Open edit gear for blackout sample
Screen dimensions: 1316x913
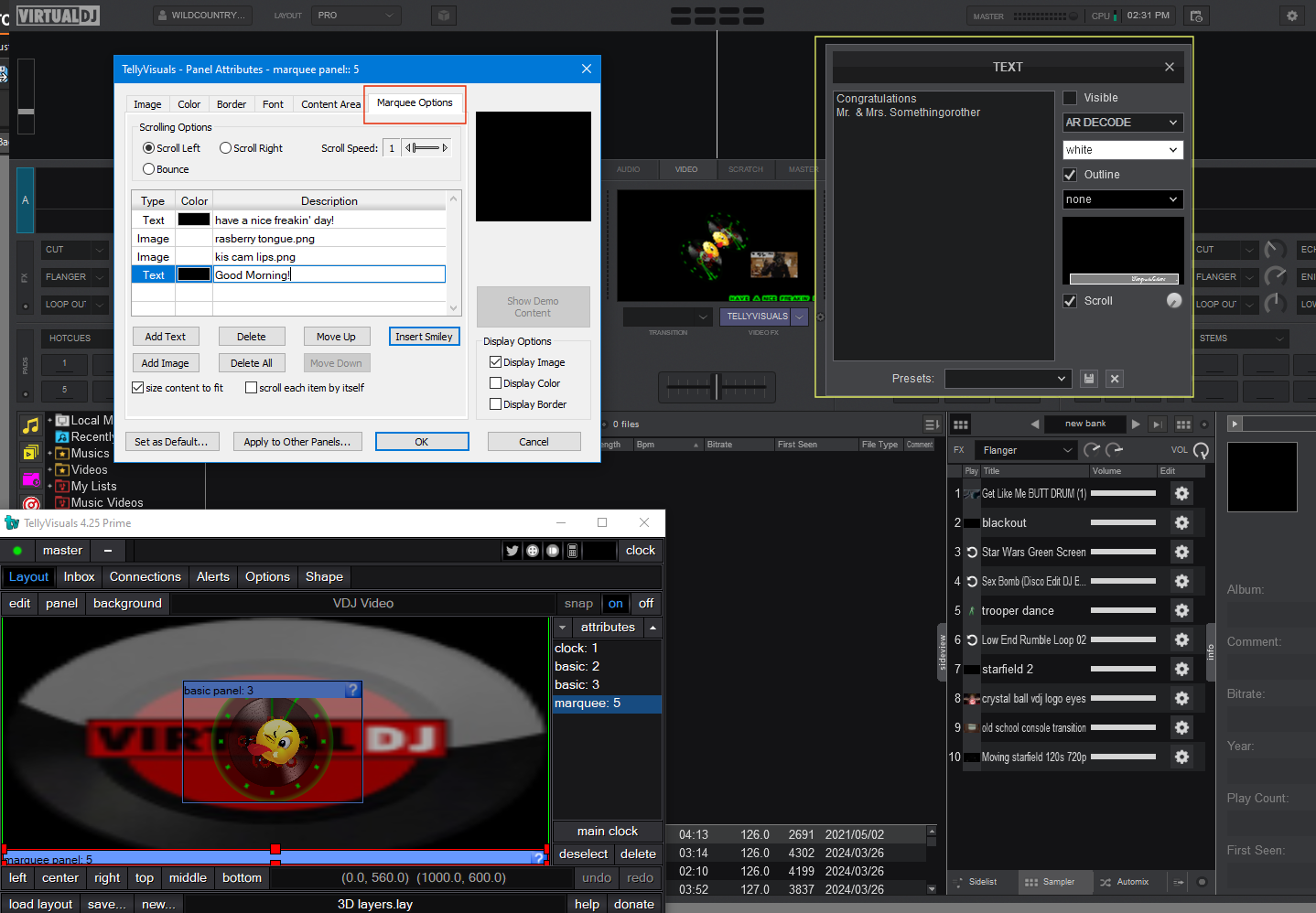[1181, 523]
